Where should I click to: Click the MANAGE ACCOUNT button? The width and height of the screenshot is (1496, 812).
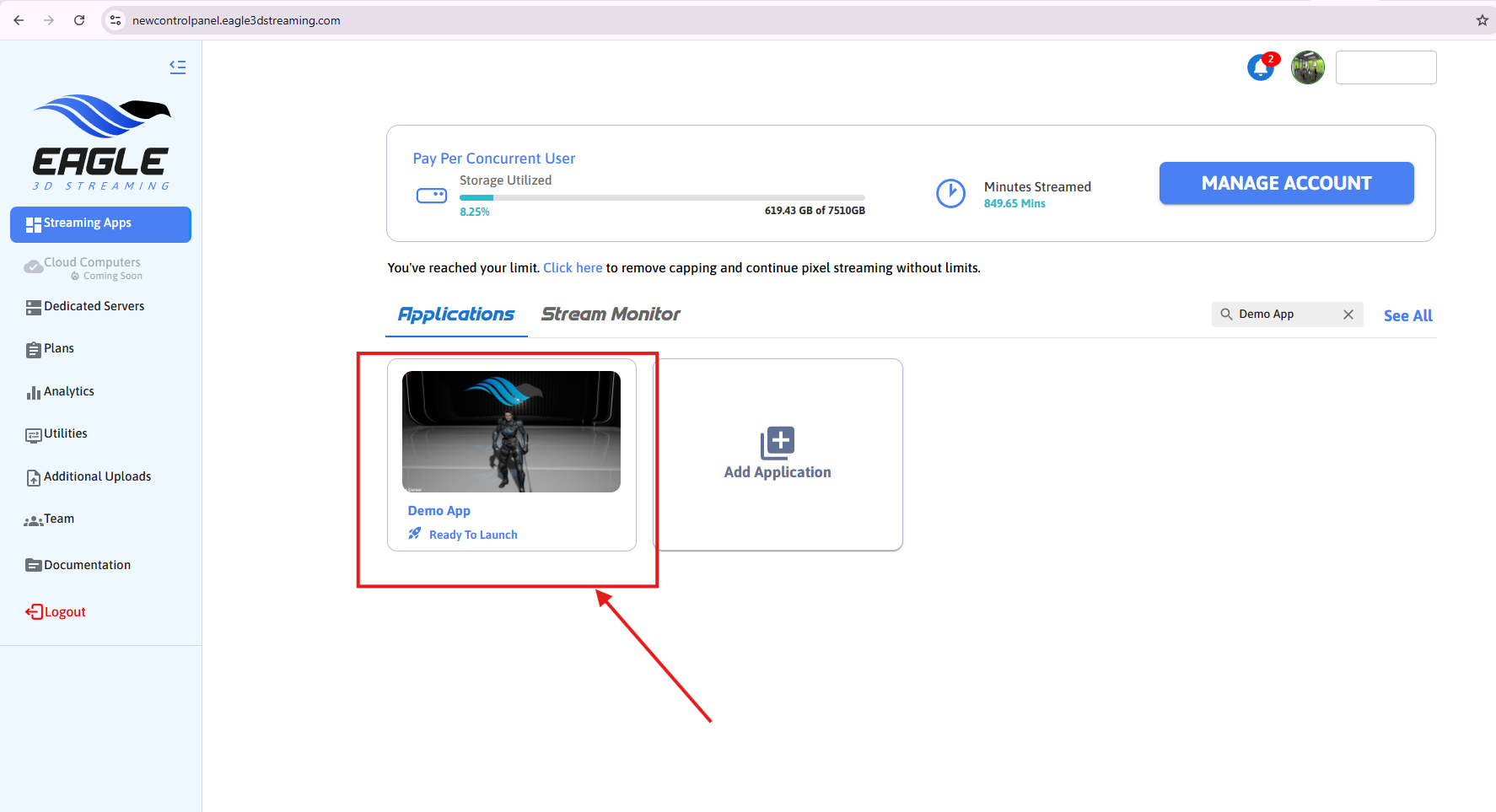click(x=1286, y=183)
